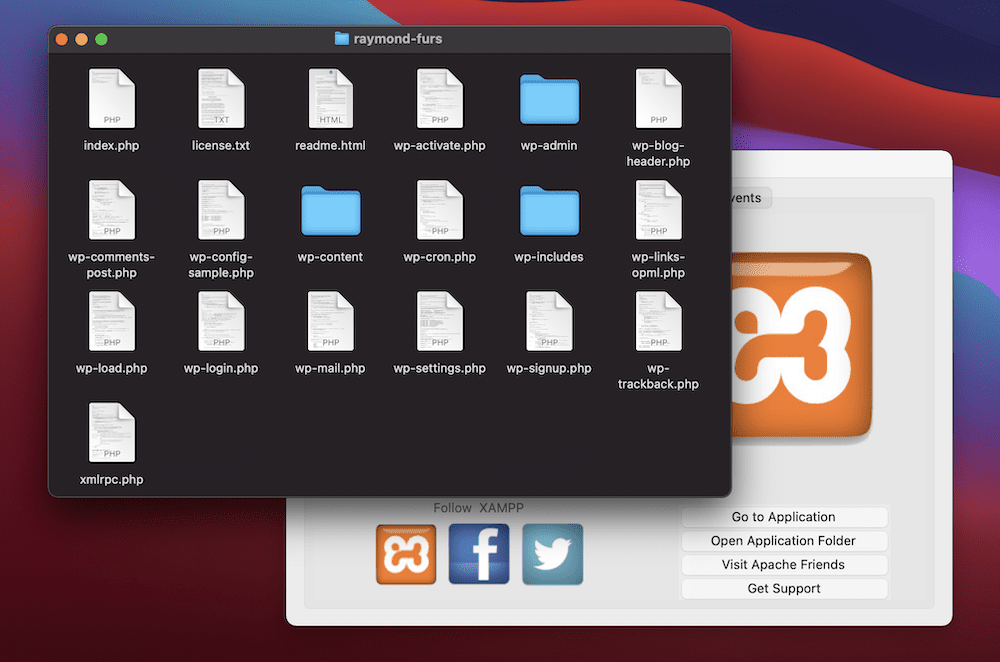Screen dimensions: 1000x662
Task: Select the xmlrpc.php file
Action: (111, 432)
